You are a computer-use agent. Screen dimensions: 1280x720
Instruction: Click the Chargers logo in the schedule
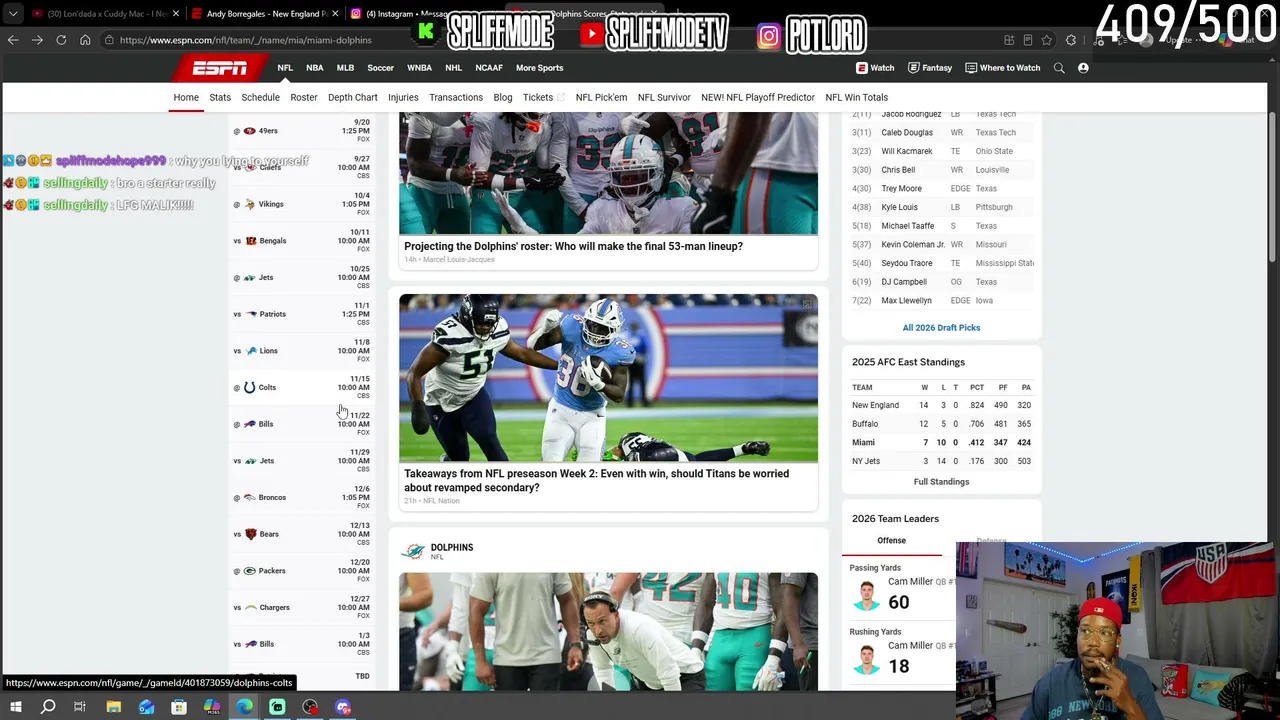pos(251,607)
